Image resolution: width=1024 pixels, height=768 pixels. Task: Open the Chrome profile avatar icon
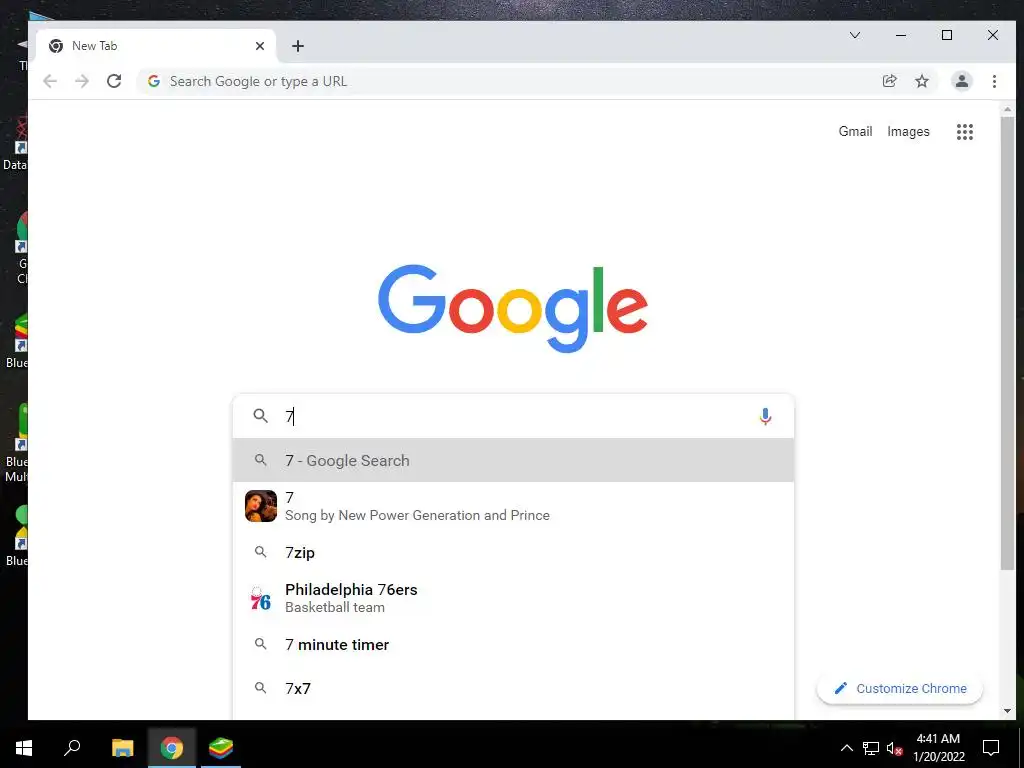point(961,81)
